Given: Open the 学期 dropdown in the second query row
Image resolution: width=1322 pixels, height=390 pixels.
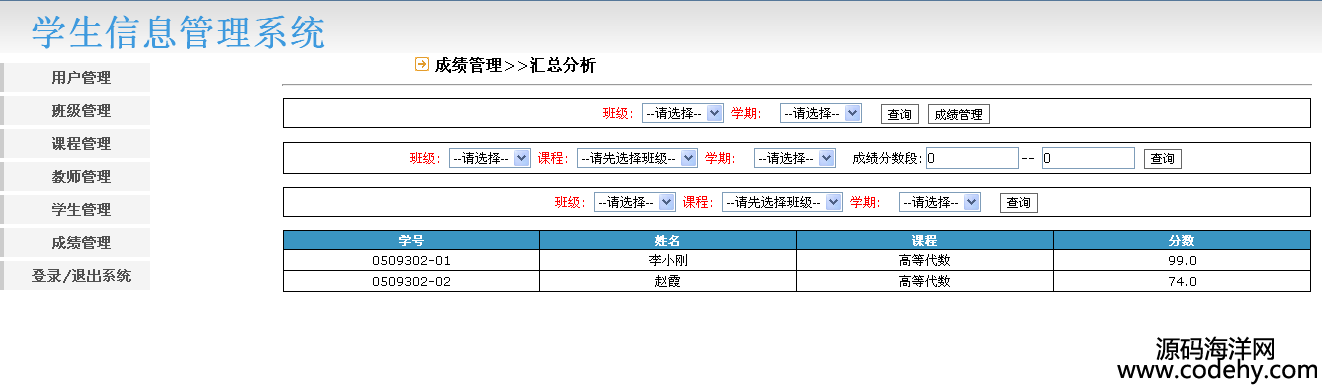Looking at the screenshot, I should click(x=795, y=158).
